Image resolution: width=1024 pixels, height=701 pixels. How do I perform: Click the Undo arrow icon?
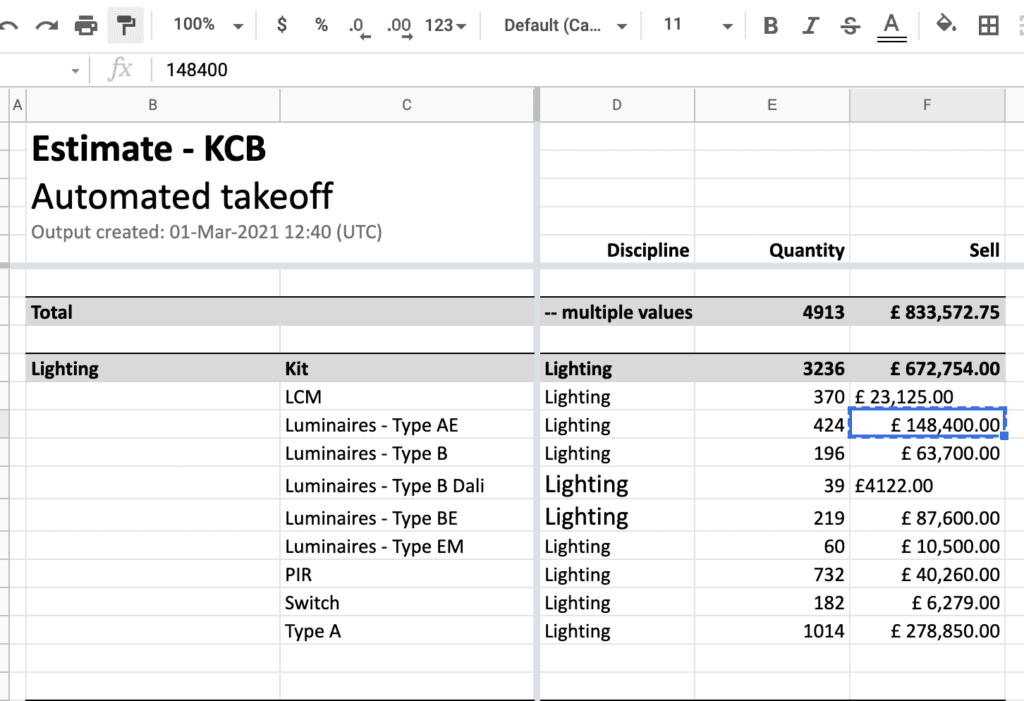coord(8,25)
